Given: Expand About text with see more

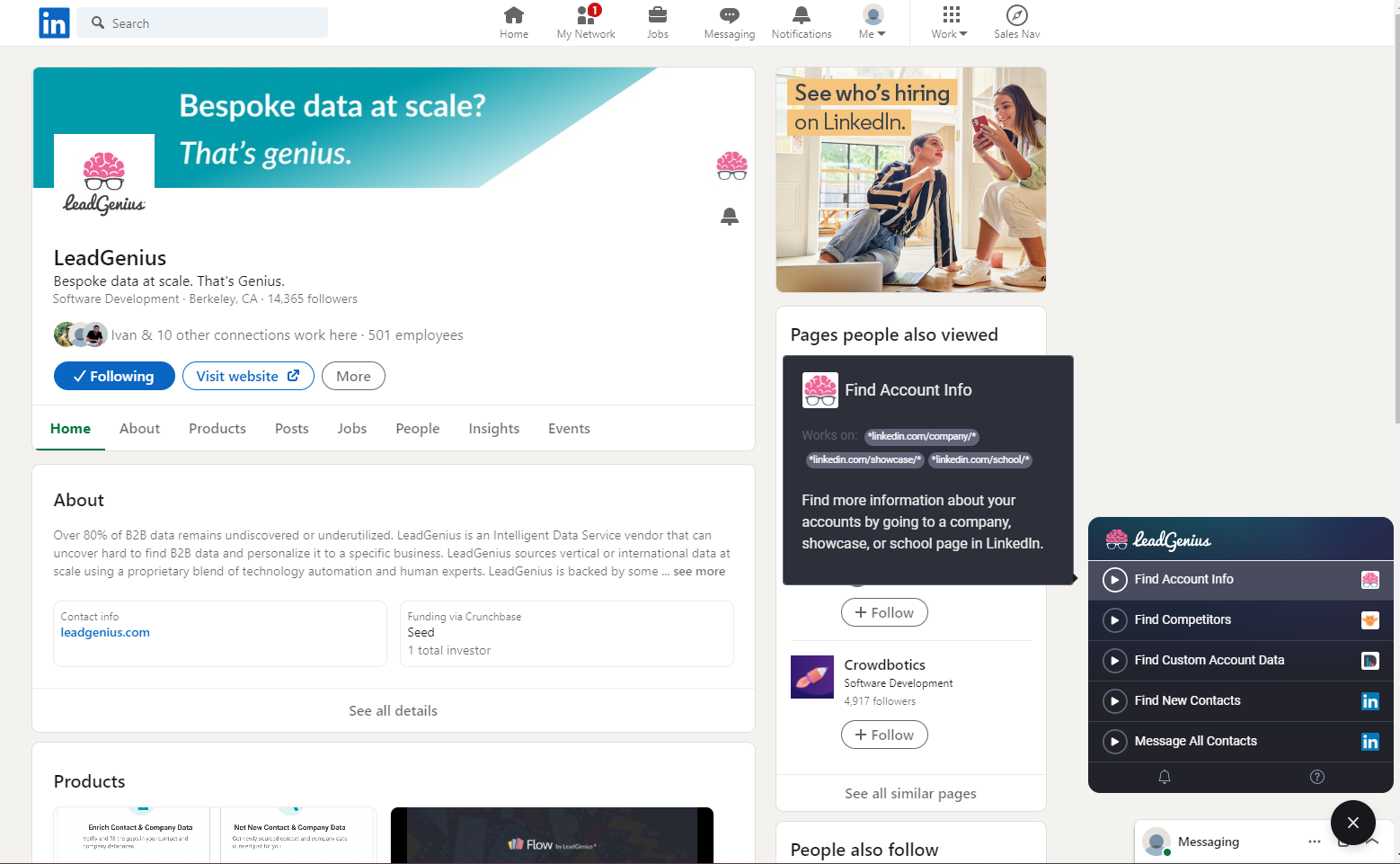Looking at the screenshot, I should pyautogui.click(x=699, y=571).
